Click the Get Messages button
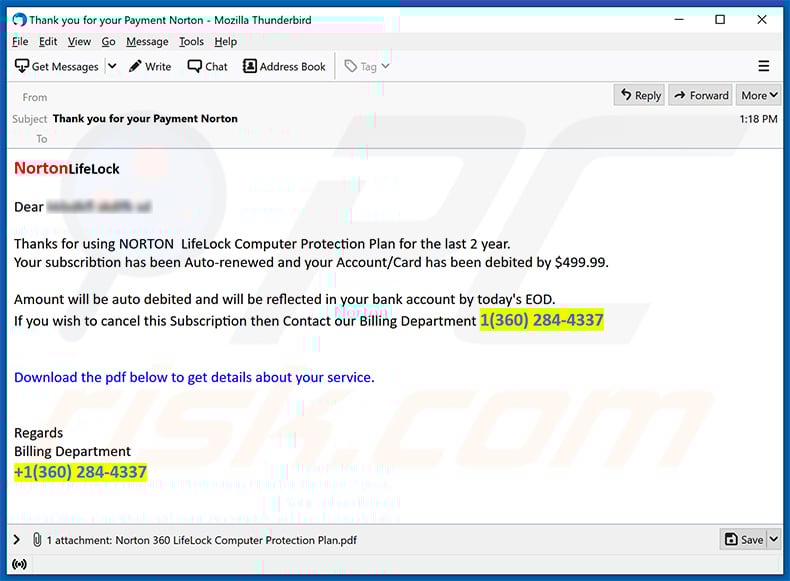This screenshot has height=581, width=790. point(56,67)
